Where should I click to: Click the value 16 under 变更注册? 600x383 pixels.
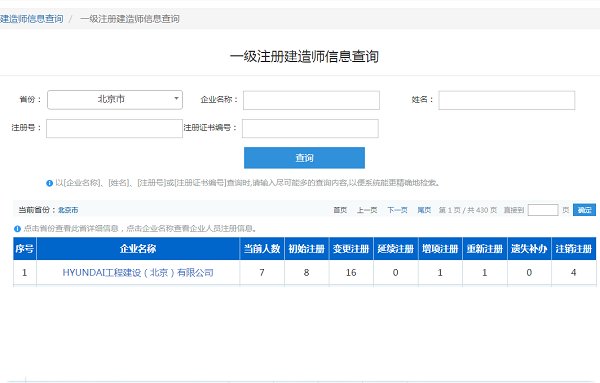[x=351, y=273]
